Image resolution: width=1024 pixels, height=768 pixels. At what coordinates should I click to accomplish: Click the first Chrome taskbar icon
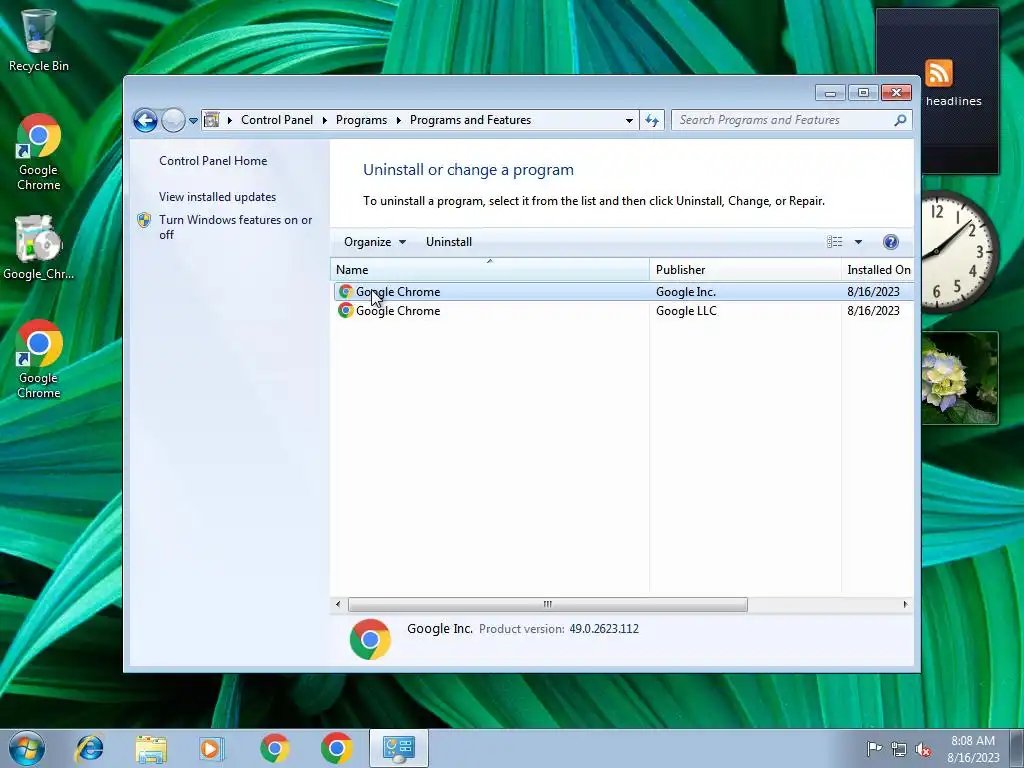pyautogui.click(x=274, y=748)
